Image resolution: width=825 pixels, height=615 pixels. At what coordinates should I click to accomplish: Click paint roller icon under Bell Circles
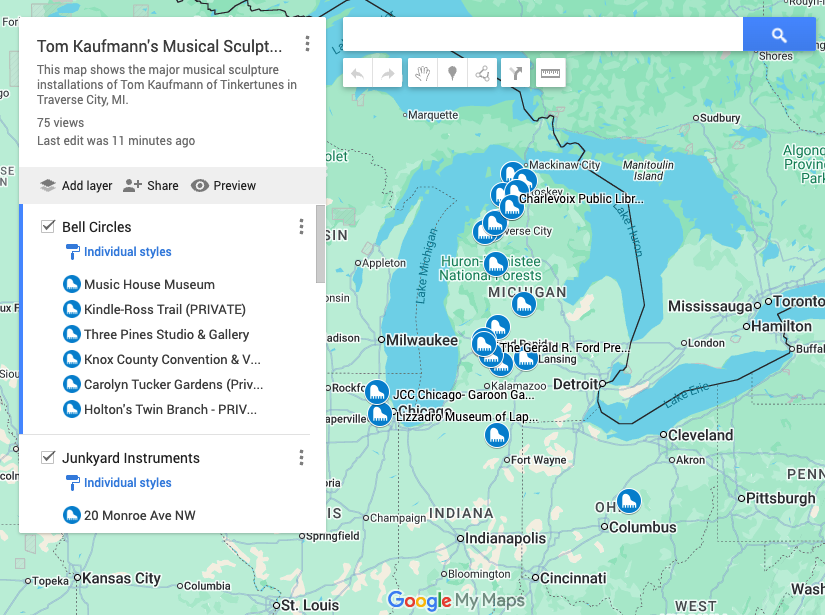tap(72, 252)
